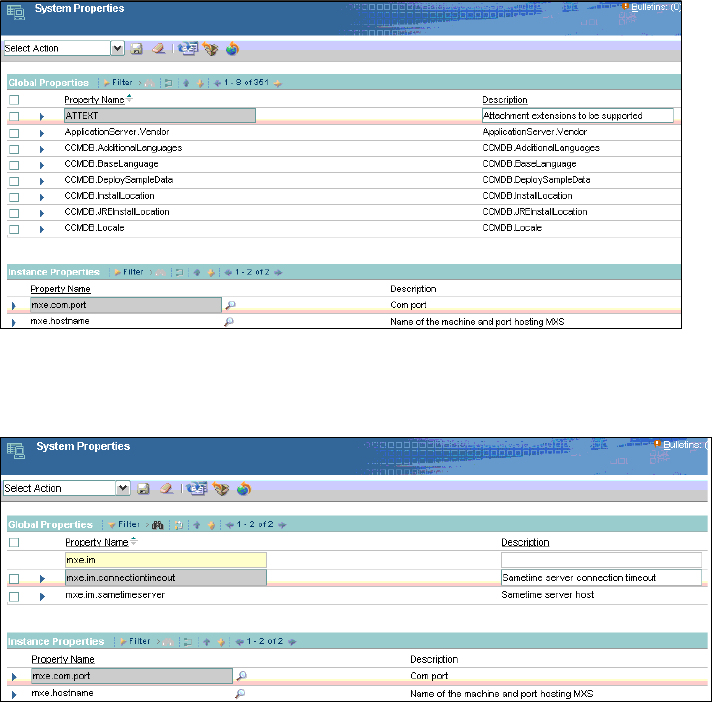712x702 pixels.
Task: Expand mxe.hostname instance row in filtered window
Action: pyautogui.click(x=14, y=695)
